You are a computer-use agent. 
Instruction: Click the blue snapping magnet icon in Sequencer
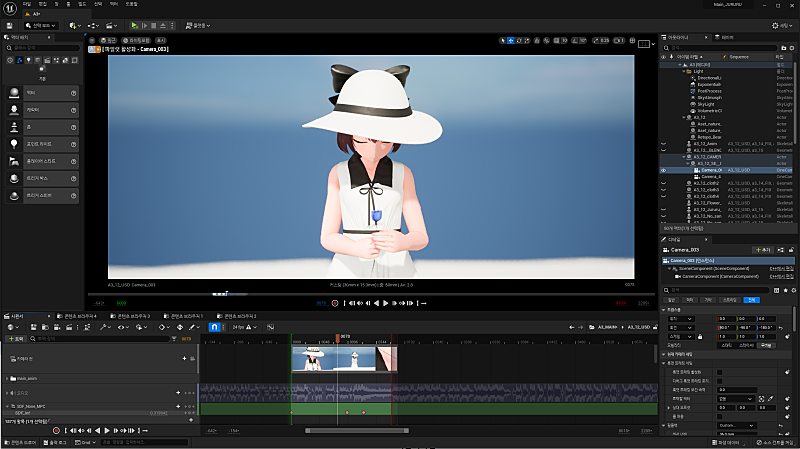(213, 326)
